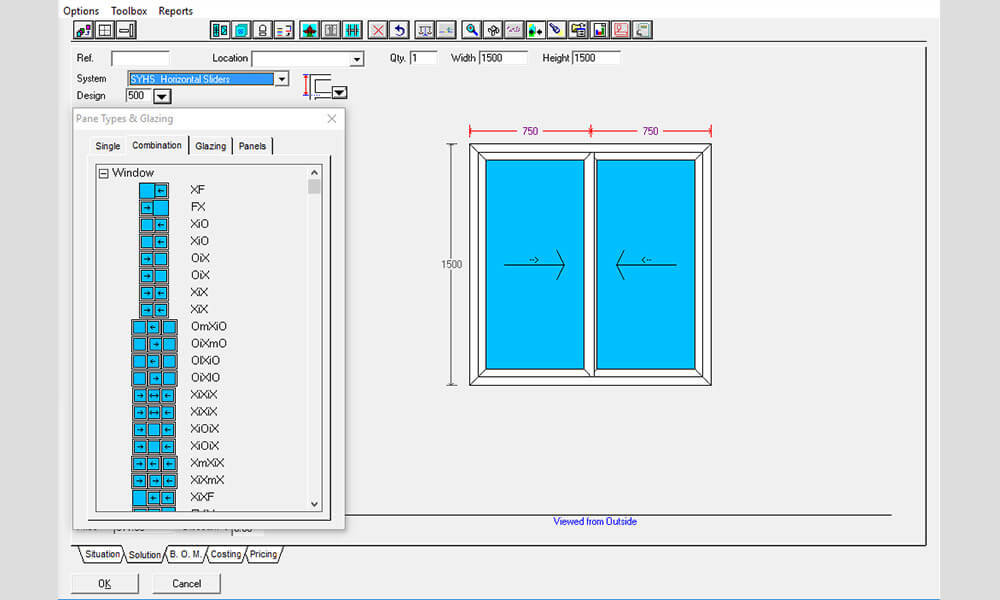Click the Cancel button
The width and height of the screenshot is (1000, 600).
(186, 583)
